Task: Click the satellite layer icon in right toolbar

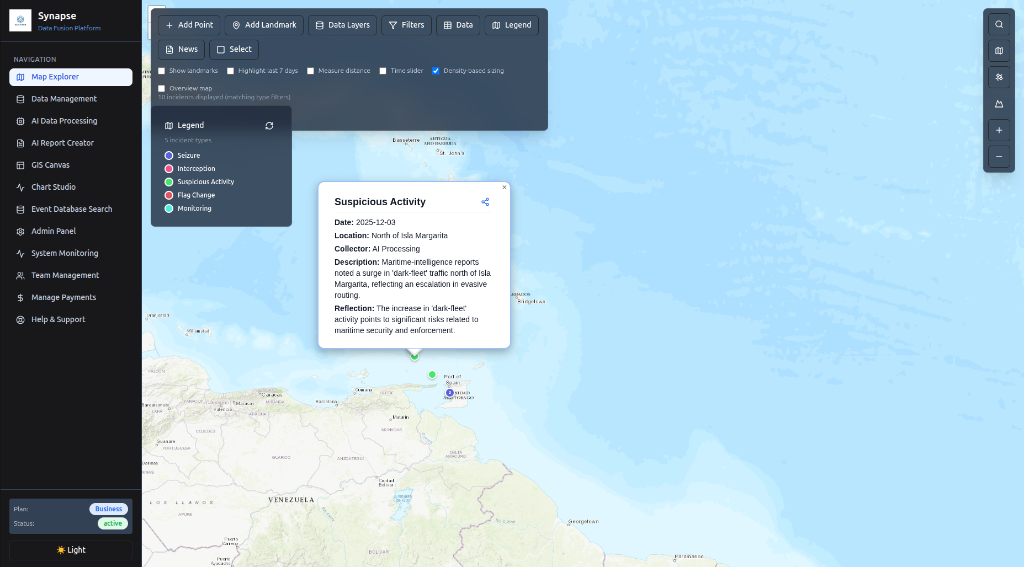Action: click(999, 77)
